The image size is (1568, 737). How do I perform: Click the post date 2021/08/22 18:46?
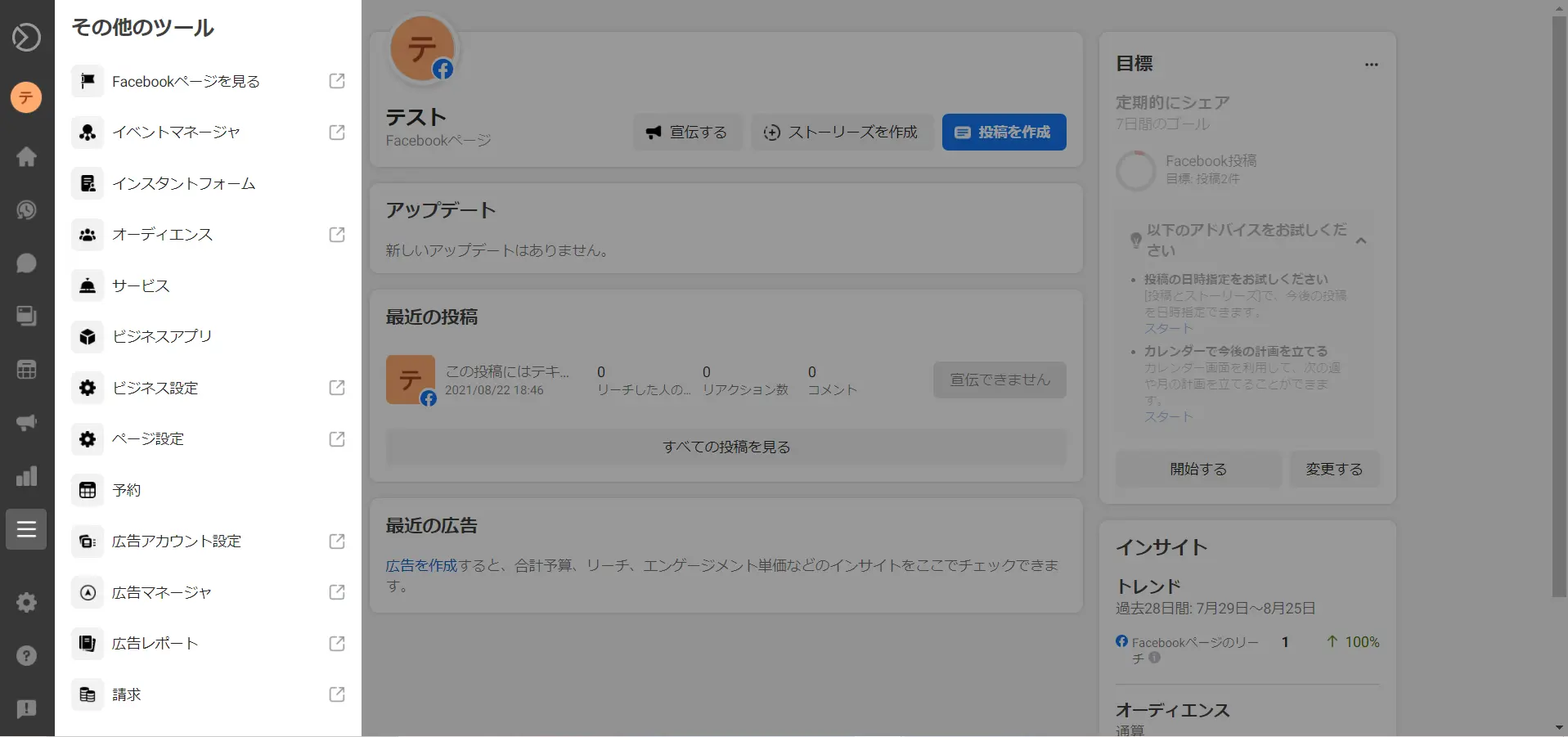click(x=494, y=390)
